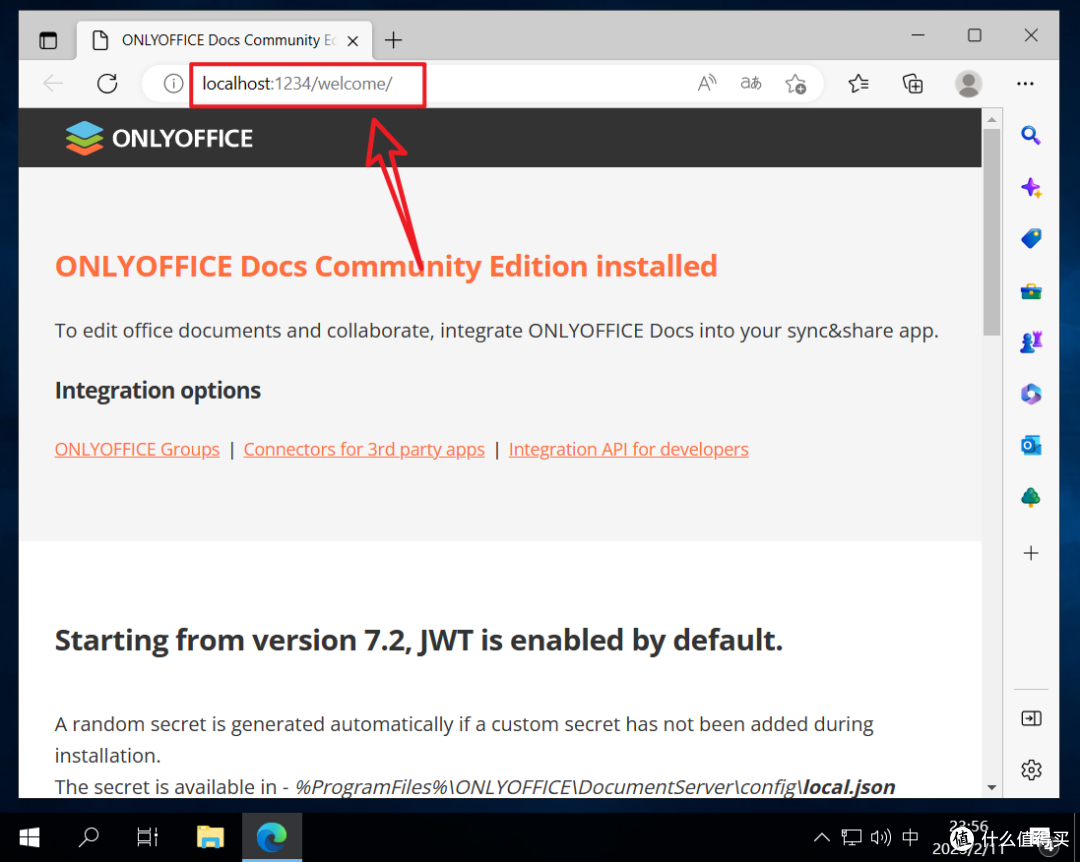Show hidden system tray icons
This screenshot has height=862, width=1080.
click(x=821, y=838)
